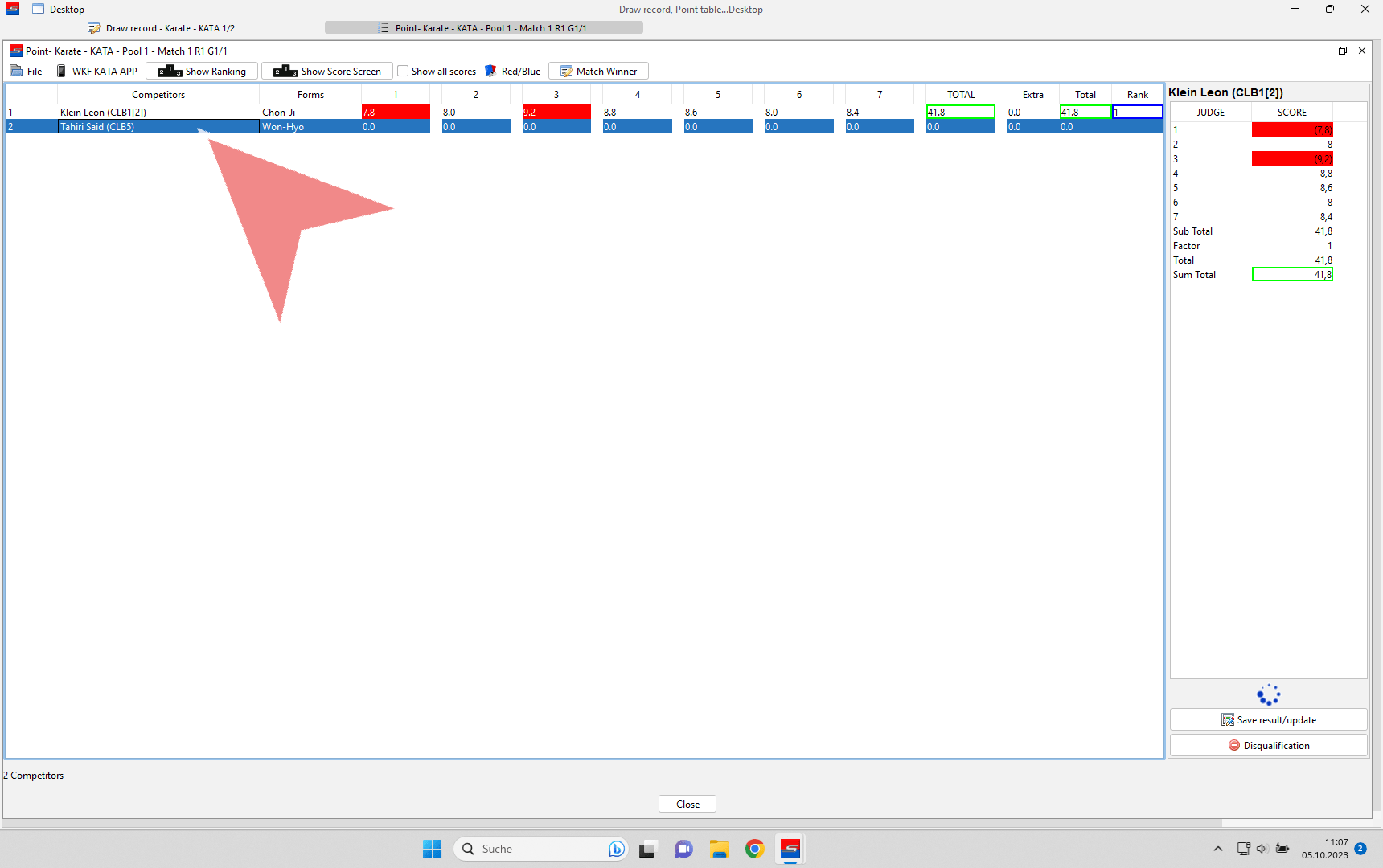Switch to Draw record Karate KATA tab
This screenshot has height=868, width=1383.
coord(162,28)
